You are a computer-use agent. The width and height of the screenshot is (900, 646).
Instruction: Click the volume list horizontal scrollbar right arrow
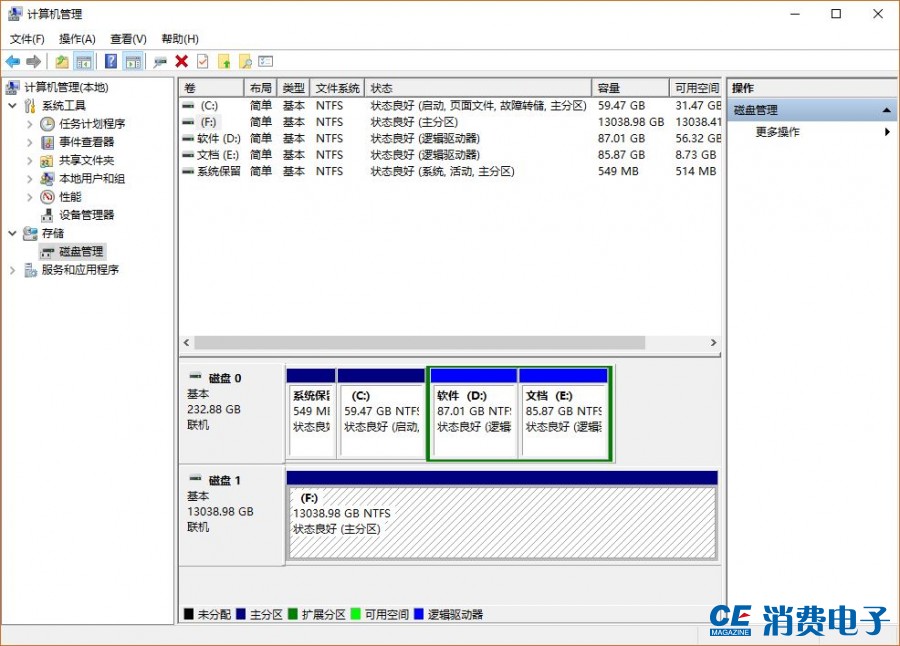click(713, 342)
